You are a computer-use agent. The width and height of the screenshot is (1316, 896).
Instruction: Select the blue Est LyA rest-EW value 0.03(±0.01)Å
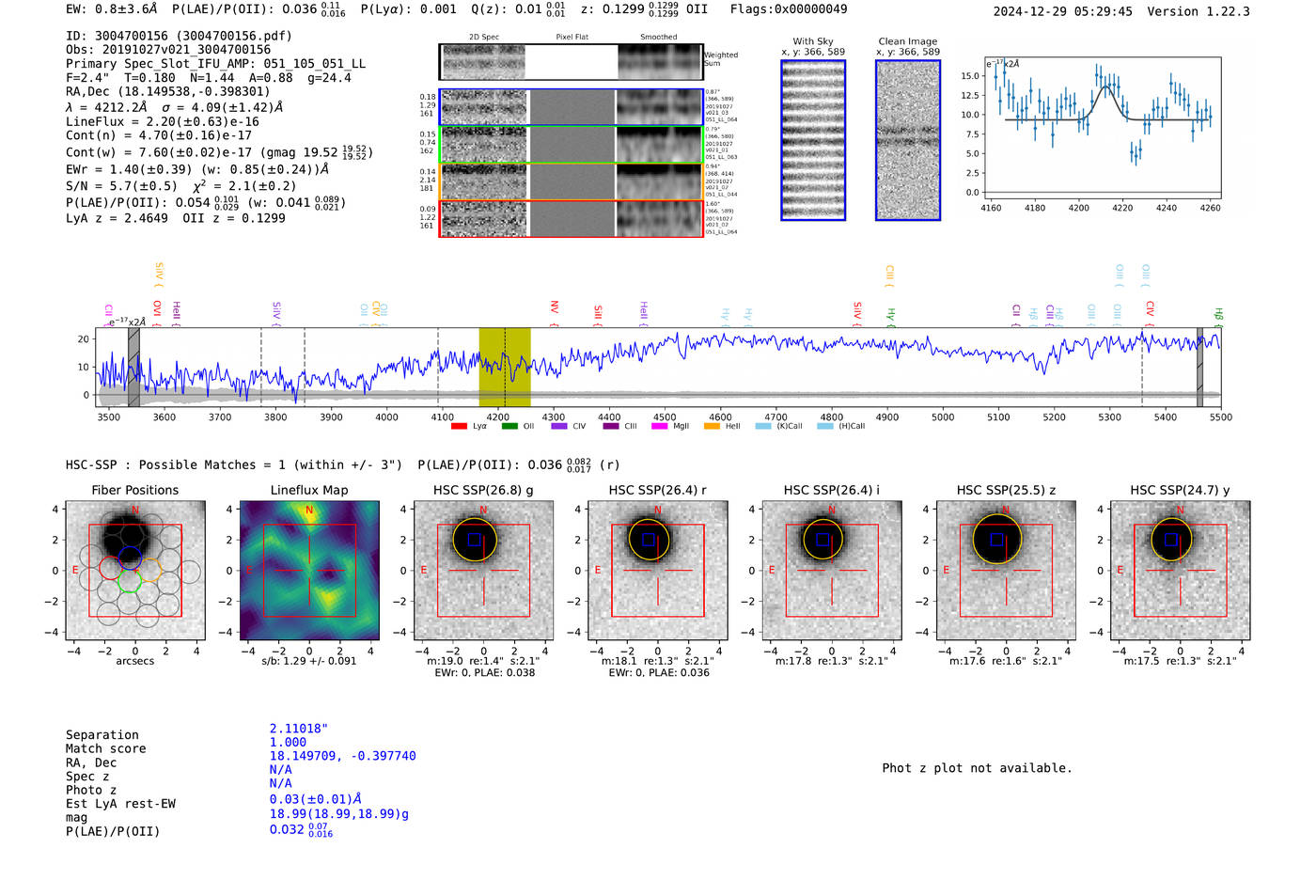pyautogui.click(x=315, y=799)
